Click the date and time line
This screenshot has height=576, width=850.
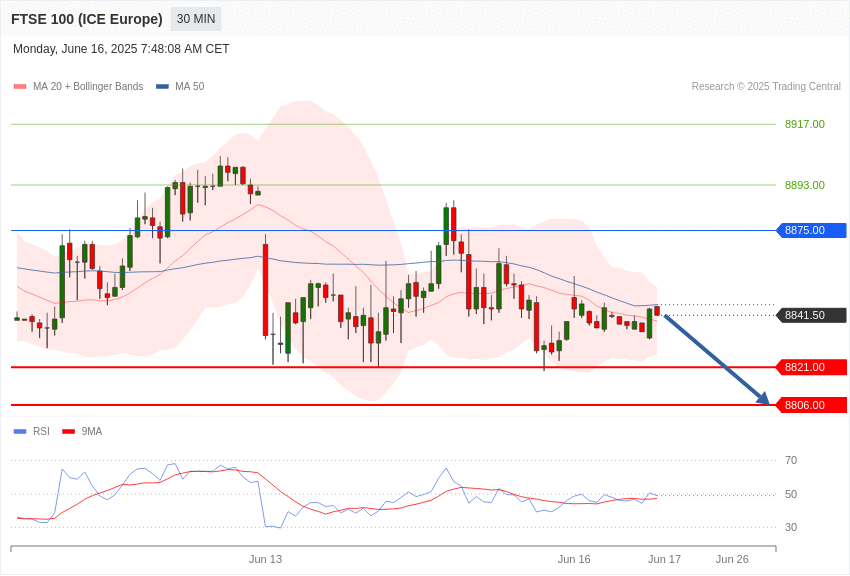(x=121, y=49)
